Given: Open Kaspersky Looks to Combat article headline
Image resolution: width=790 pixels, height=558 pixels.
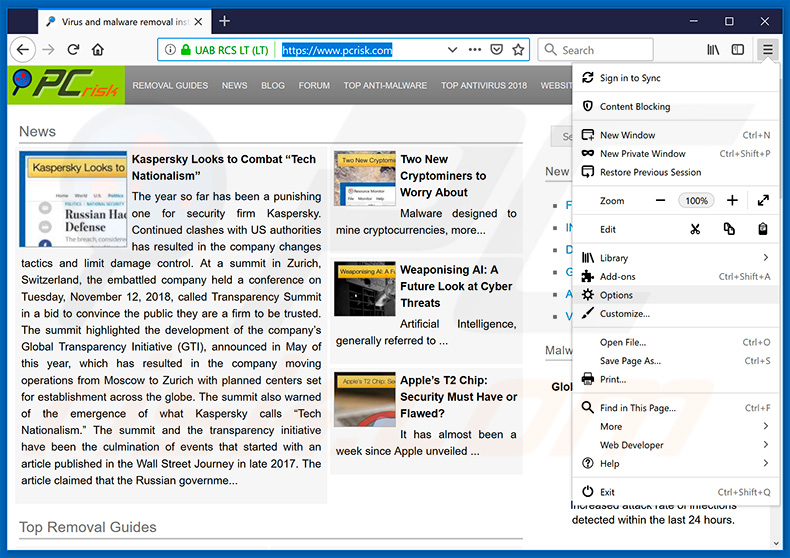Looking at the screenshot, I should click(224, 167).
